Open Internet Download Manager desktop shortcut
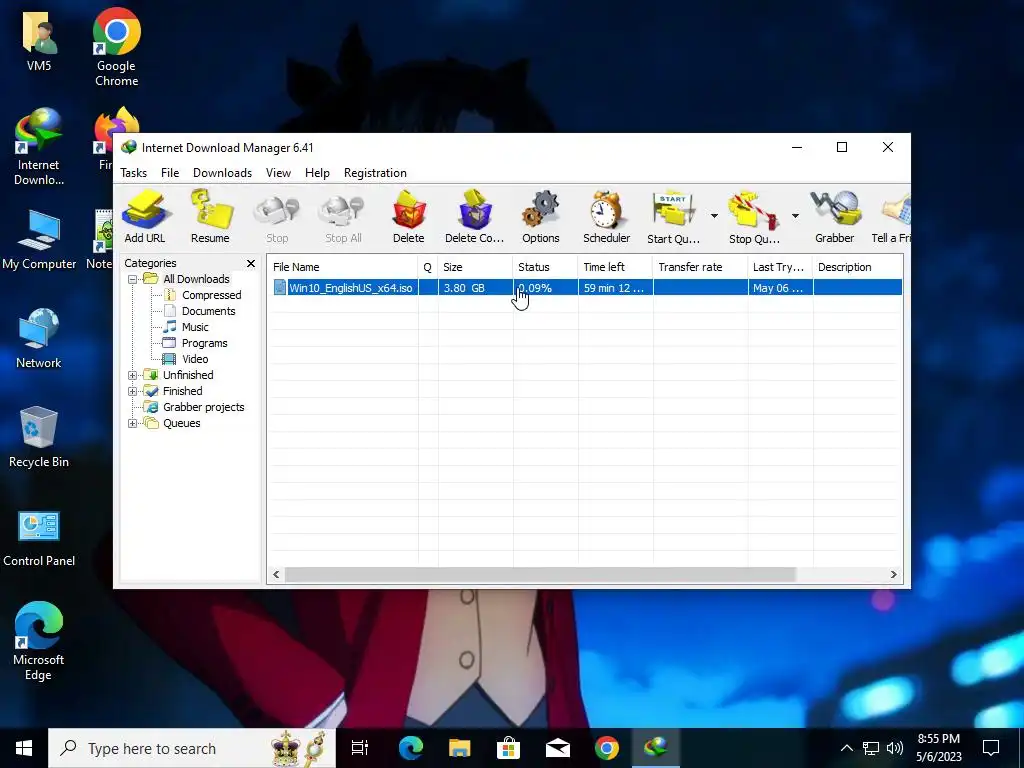 pyautogui.click(x=39, y=148)
